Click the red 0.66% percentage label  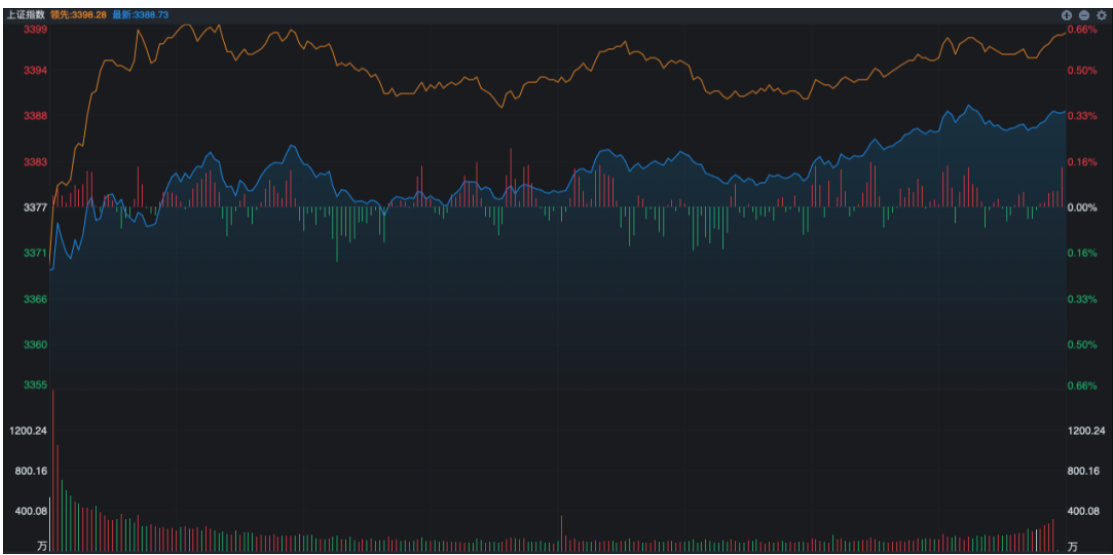click(1083, 30)
